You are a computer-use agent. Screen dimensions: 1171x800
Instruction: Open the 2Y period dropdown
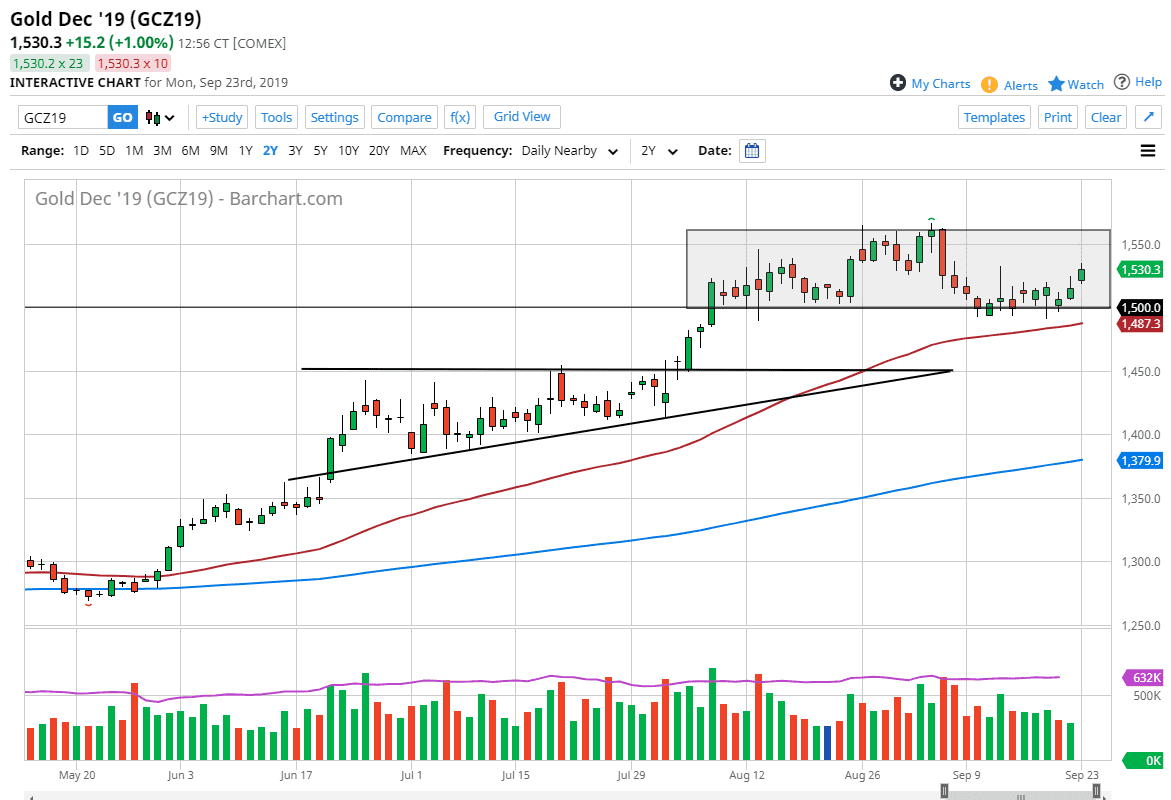pyautogui.click(x=660, y=151)
